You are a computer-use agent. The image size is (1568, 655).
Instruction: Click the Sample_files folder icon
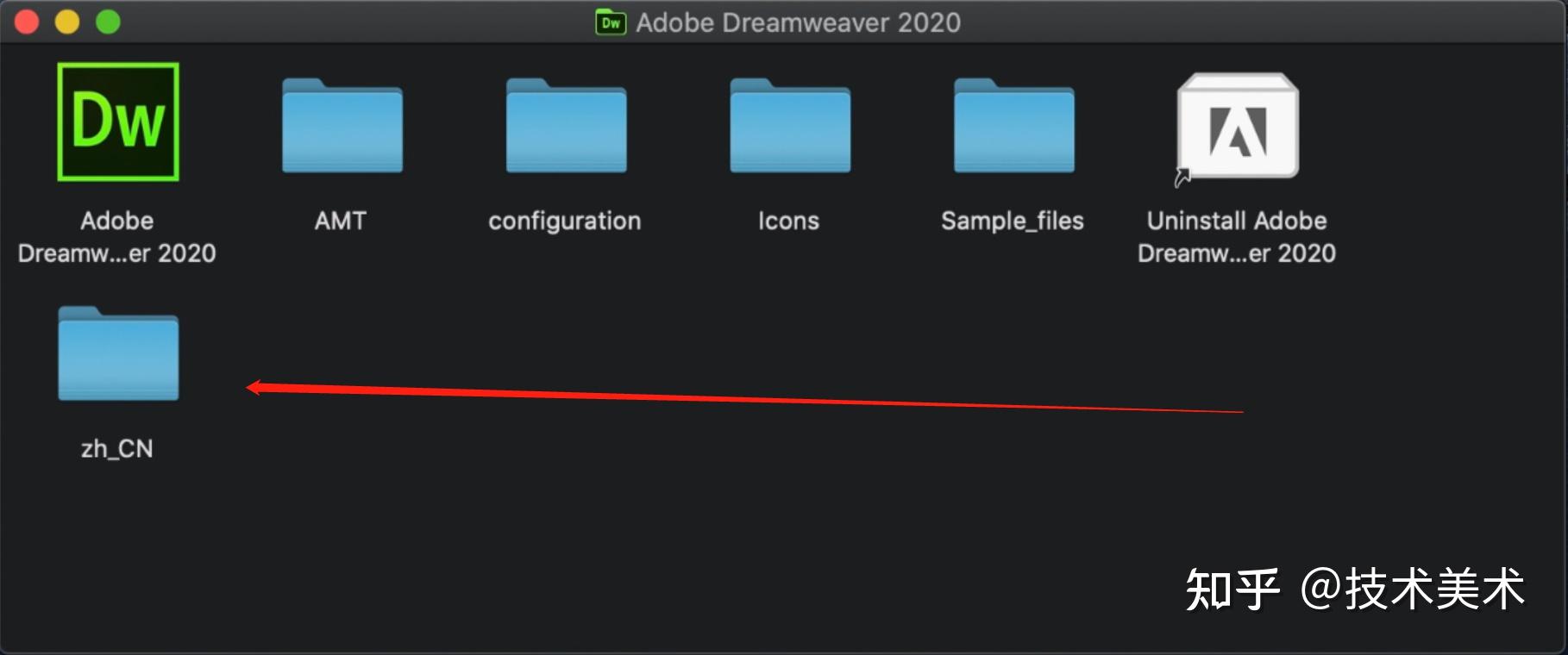[x=1013, y=127]
